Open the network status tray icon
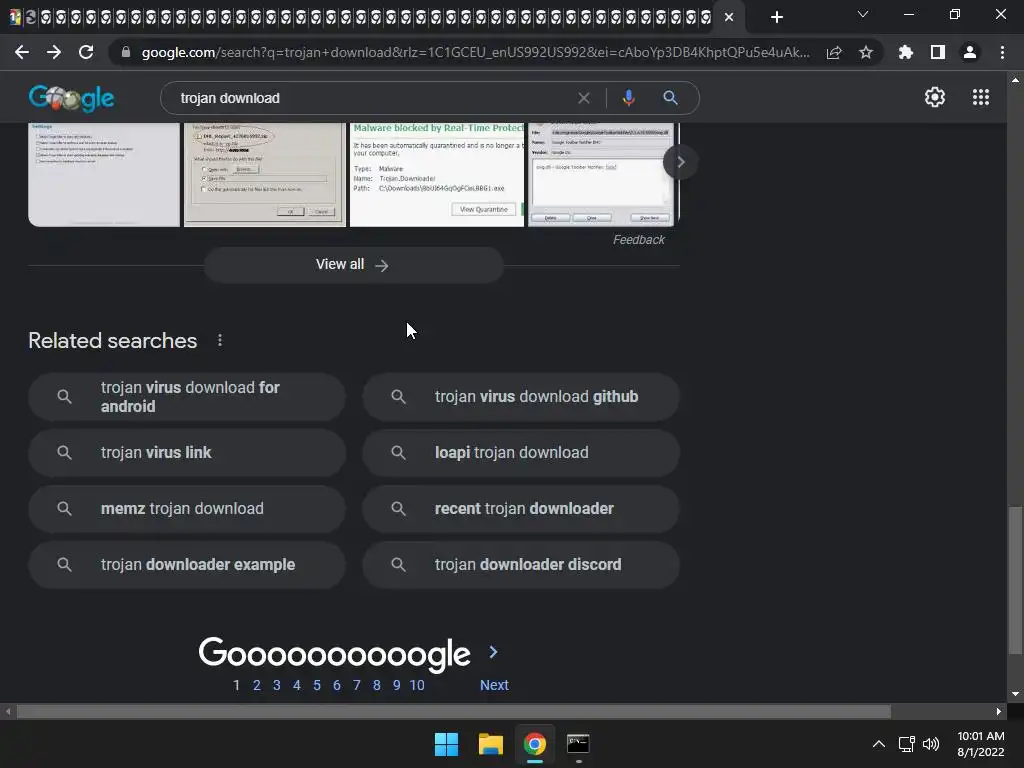This screenshot has width=1024, height=768. pos(906,744)
